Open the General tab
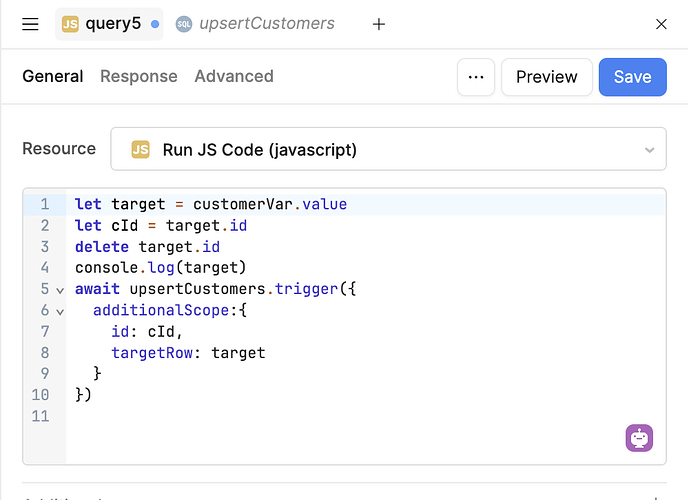Screen dimensions: 688x500 coord(53,76)
